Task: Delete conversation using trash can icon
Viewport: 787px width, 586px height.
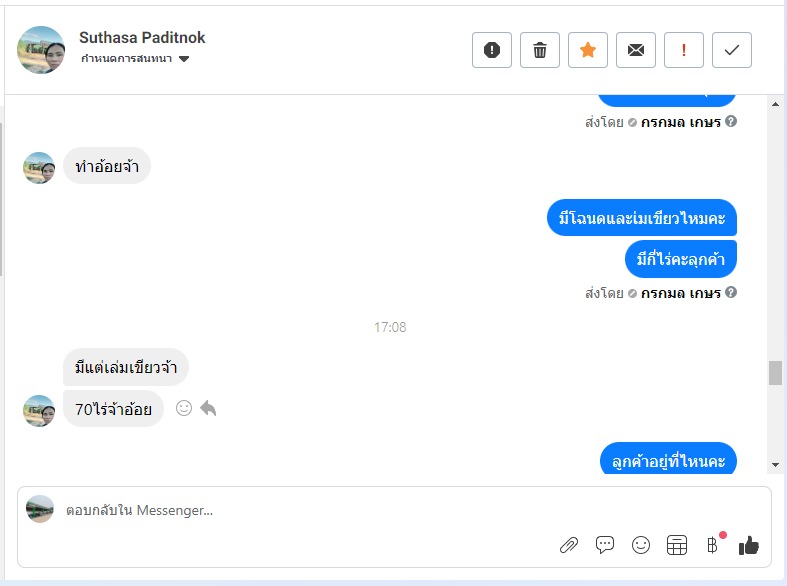Action: tap(540, 50)
